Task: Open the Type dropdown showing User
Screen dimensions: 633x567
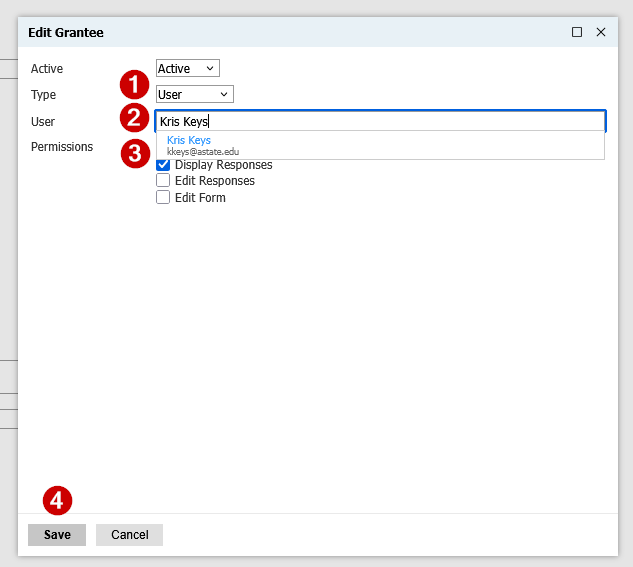Action: point(195,94)
